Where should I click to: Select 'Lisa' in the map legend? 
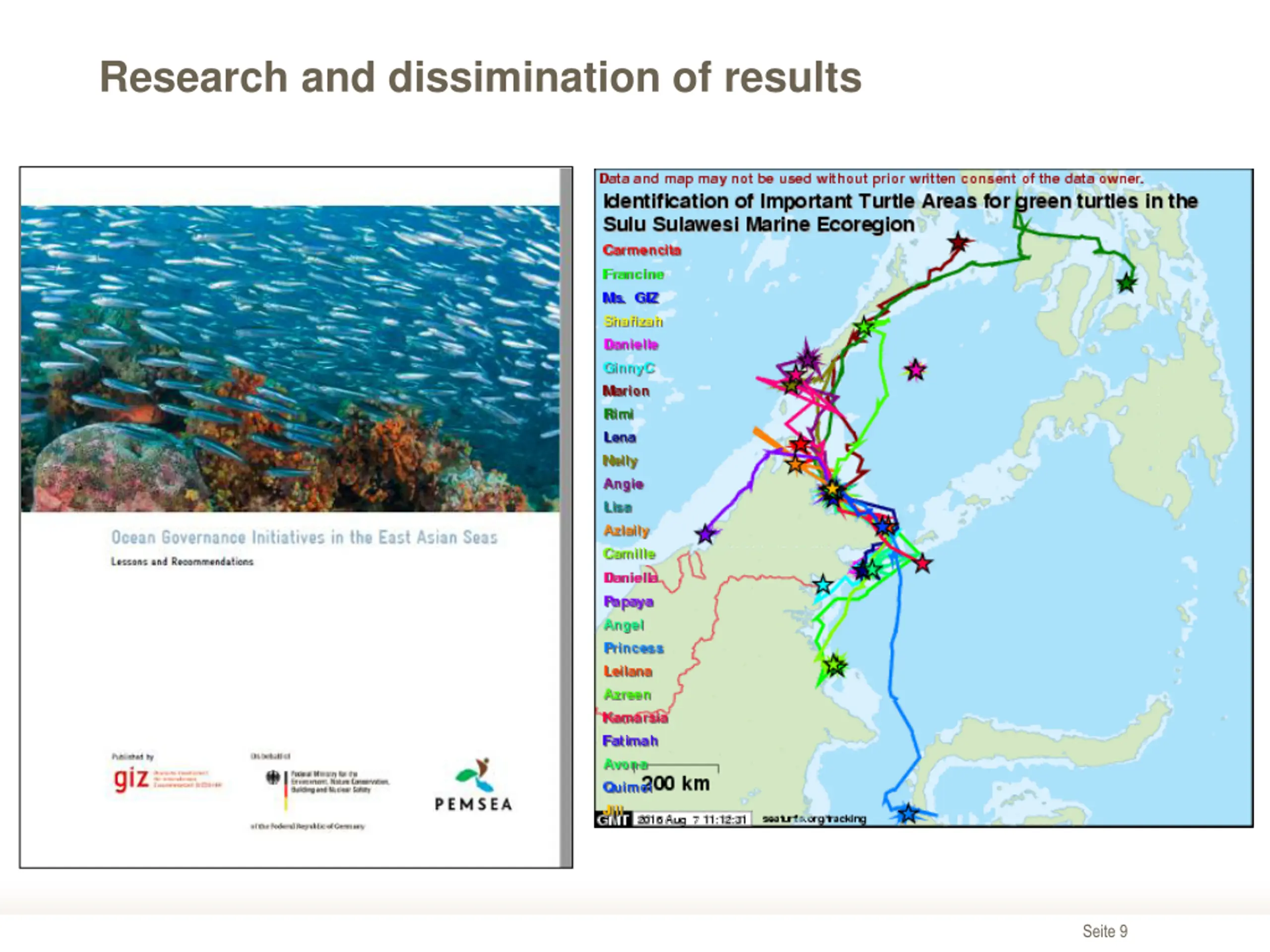pyautogui.click(x=618, y=507)
